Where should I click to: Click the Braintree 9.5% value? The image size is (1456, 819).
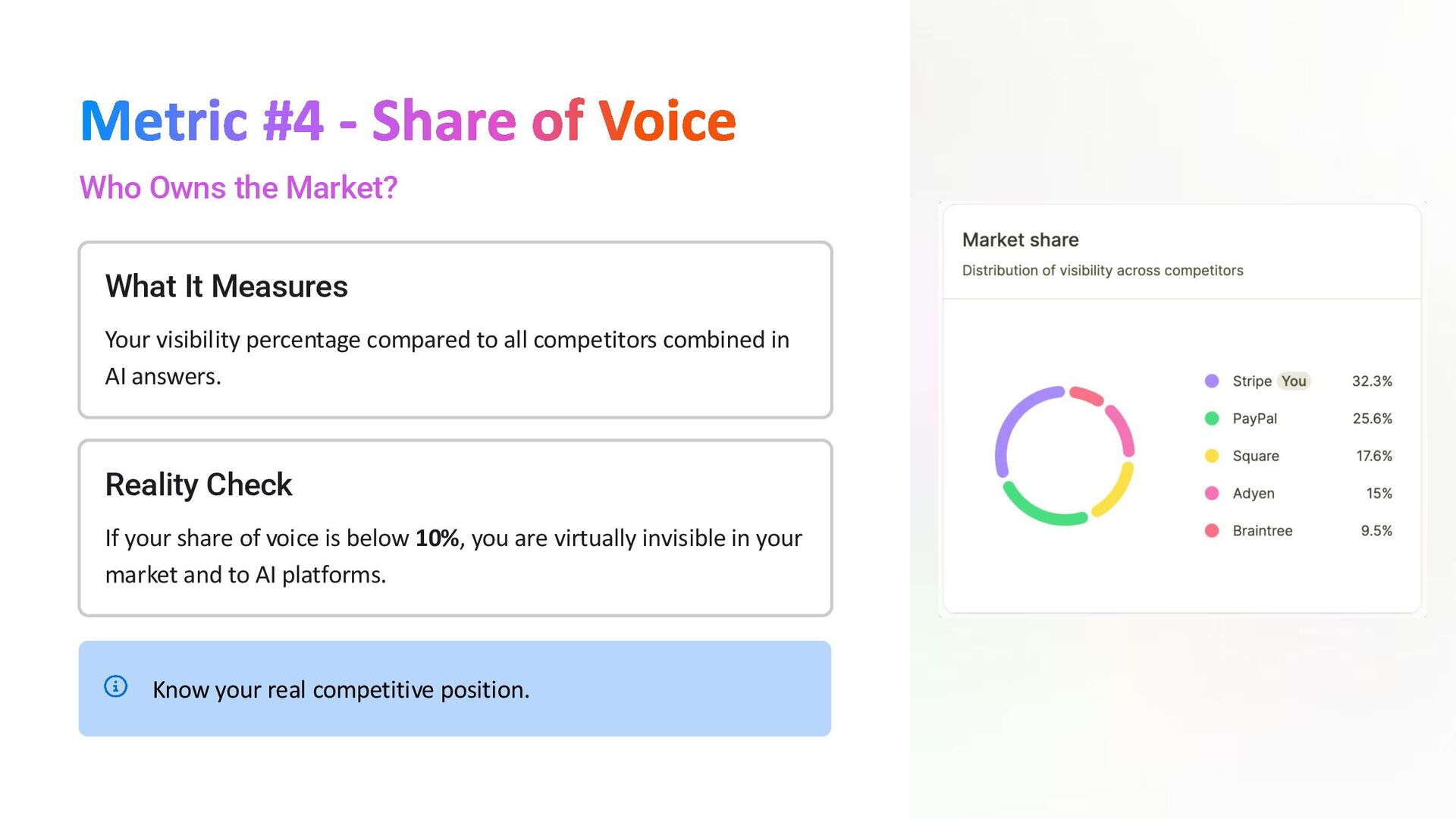pyautogui.click(x=1376, y=531)
